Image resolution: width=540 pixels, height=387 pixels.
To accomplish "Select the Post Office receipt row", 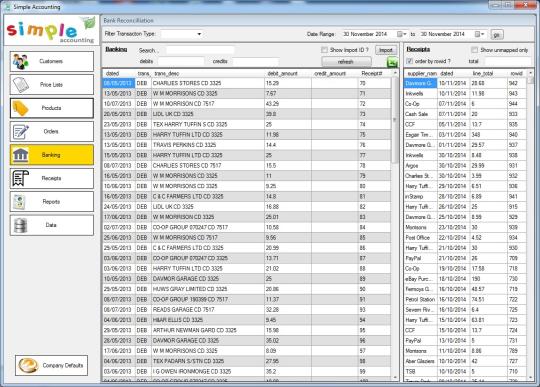I will [466, 238].
